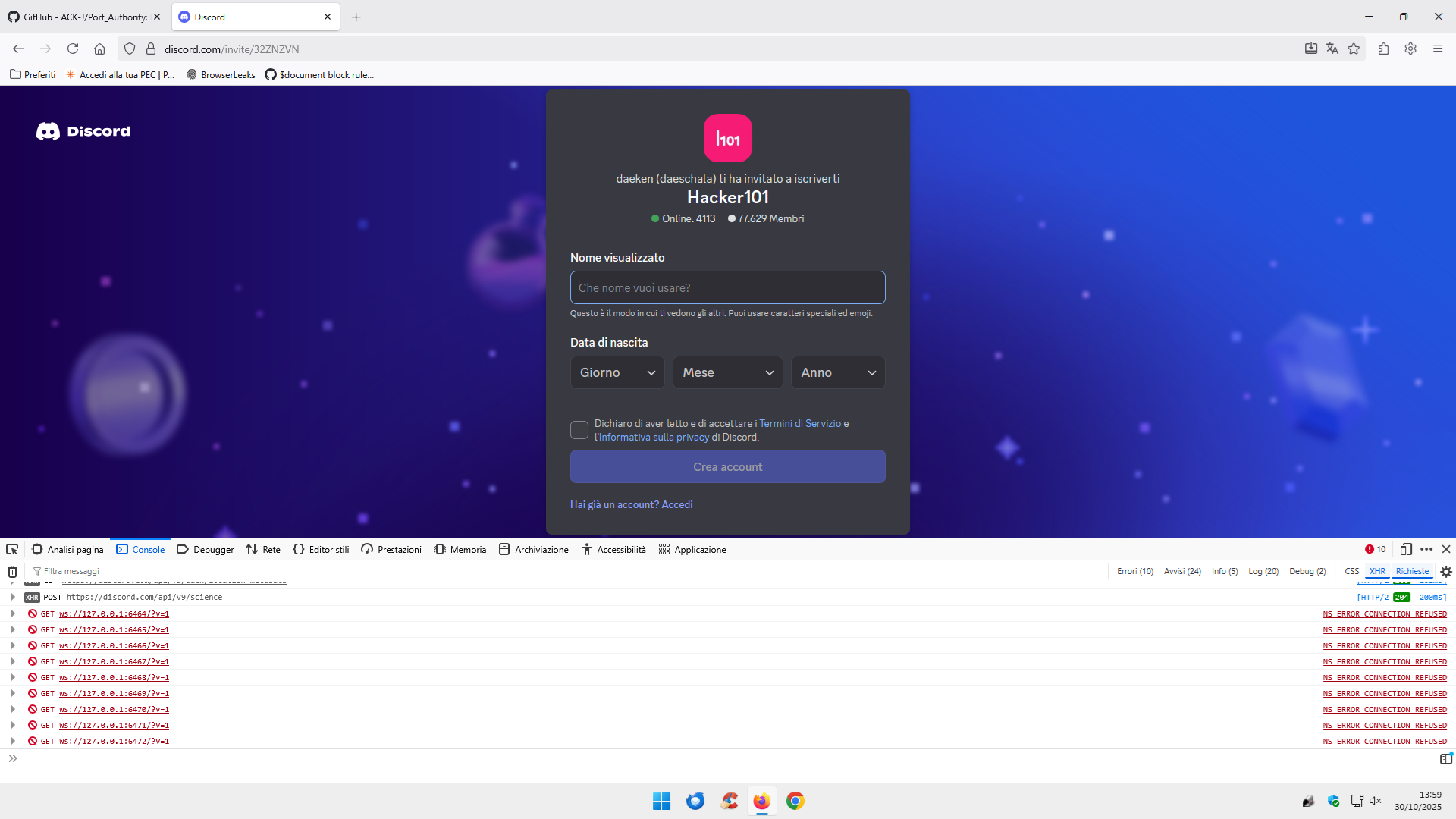Open the Mese dropdown
Screen dimensions: 1456x819
point(727,372)
